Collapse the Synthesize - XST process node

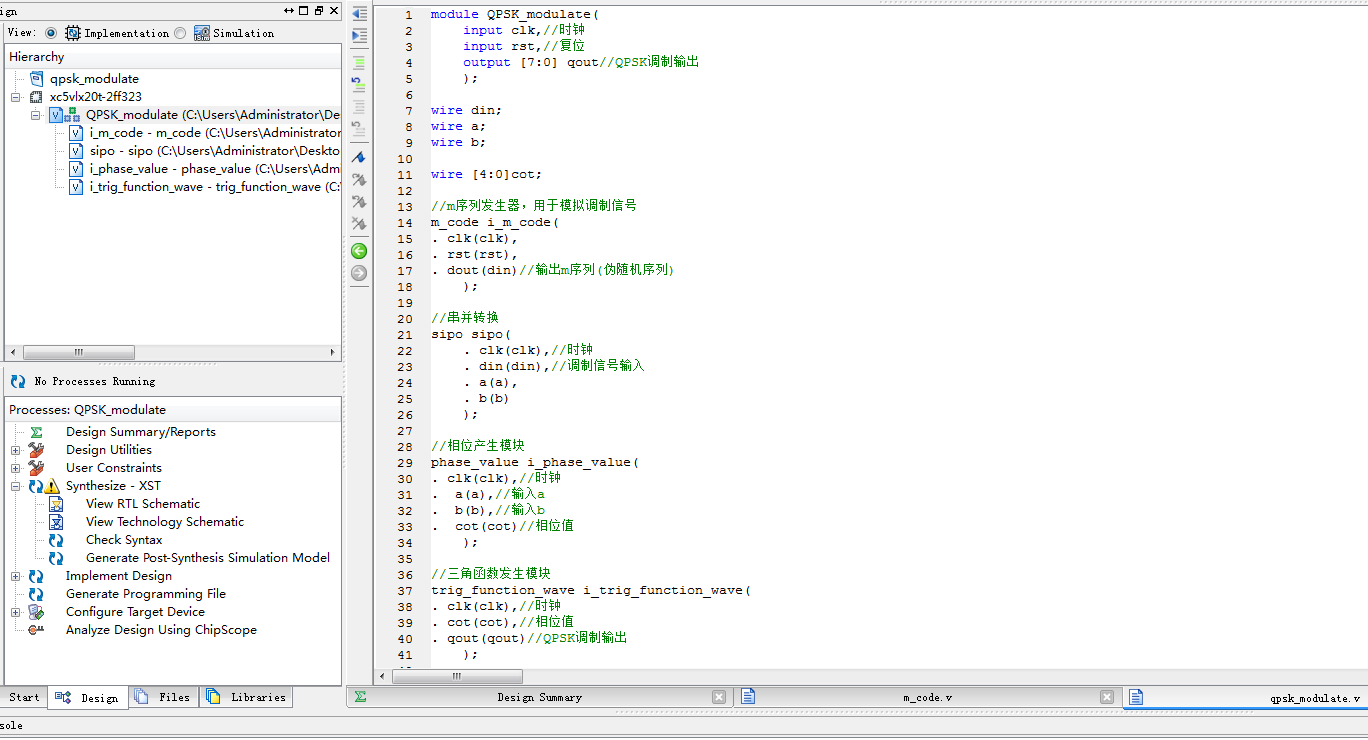tap(14, 486)
